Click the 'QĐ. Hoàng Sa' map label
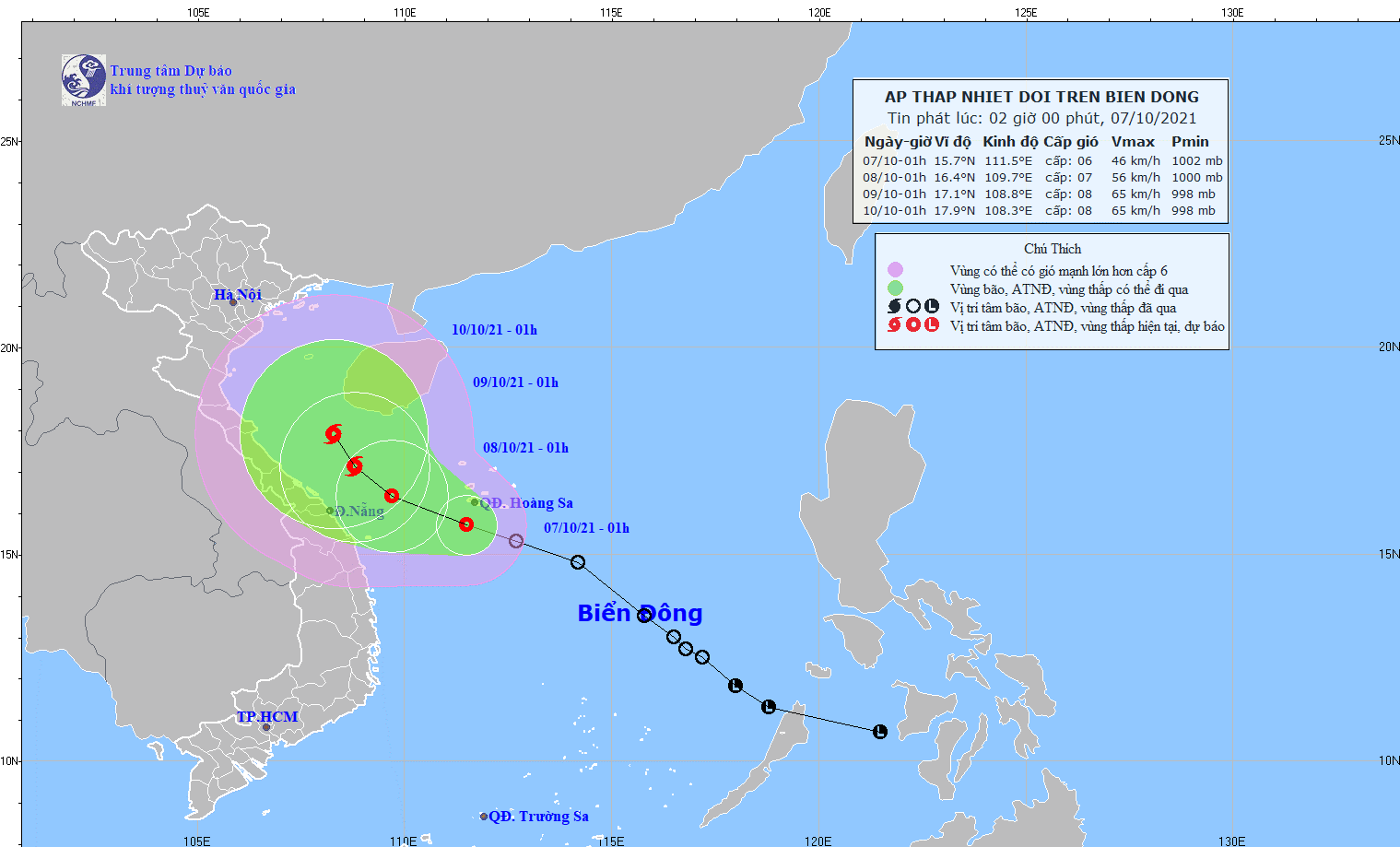 pos(526,503)
